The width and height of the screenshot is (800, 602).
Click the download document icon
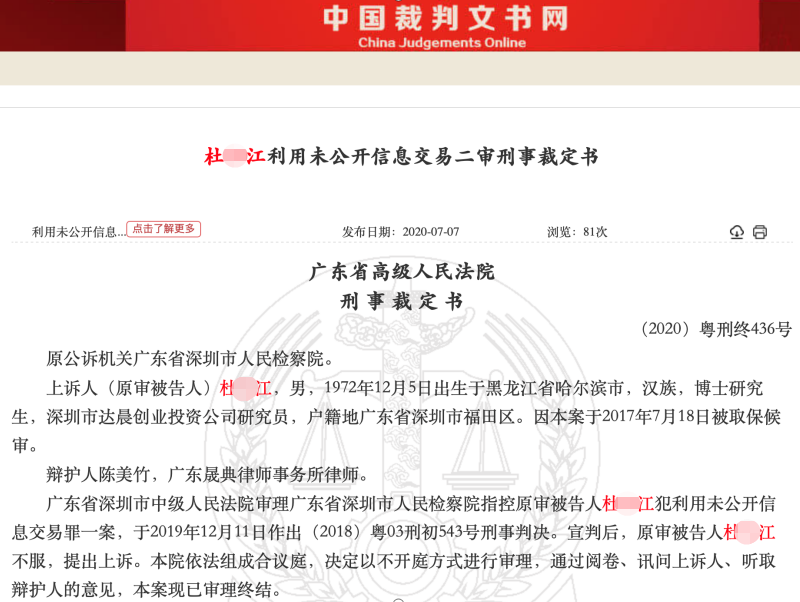point(737,232)
